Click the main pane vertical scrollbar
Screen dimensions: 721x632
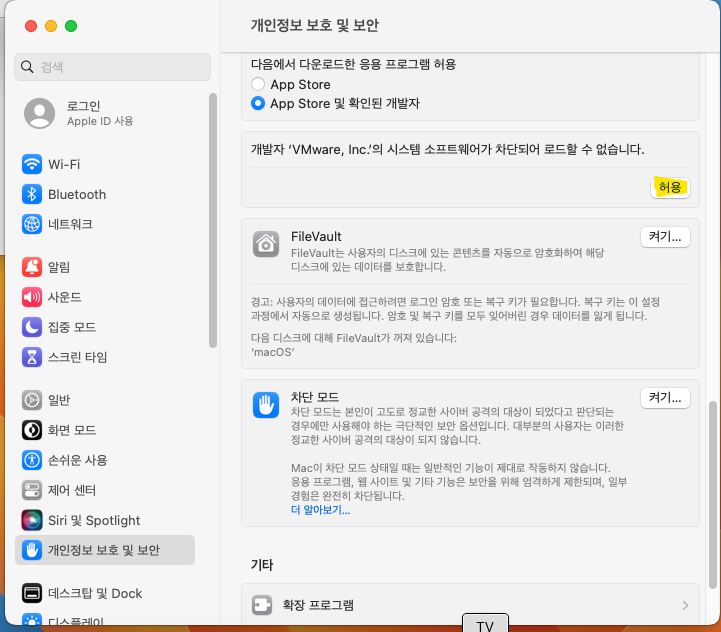(x=713, y=495)
